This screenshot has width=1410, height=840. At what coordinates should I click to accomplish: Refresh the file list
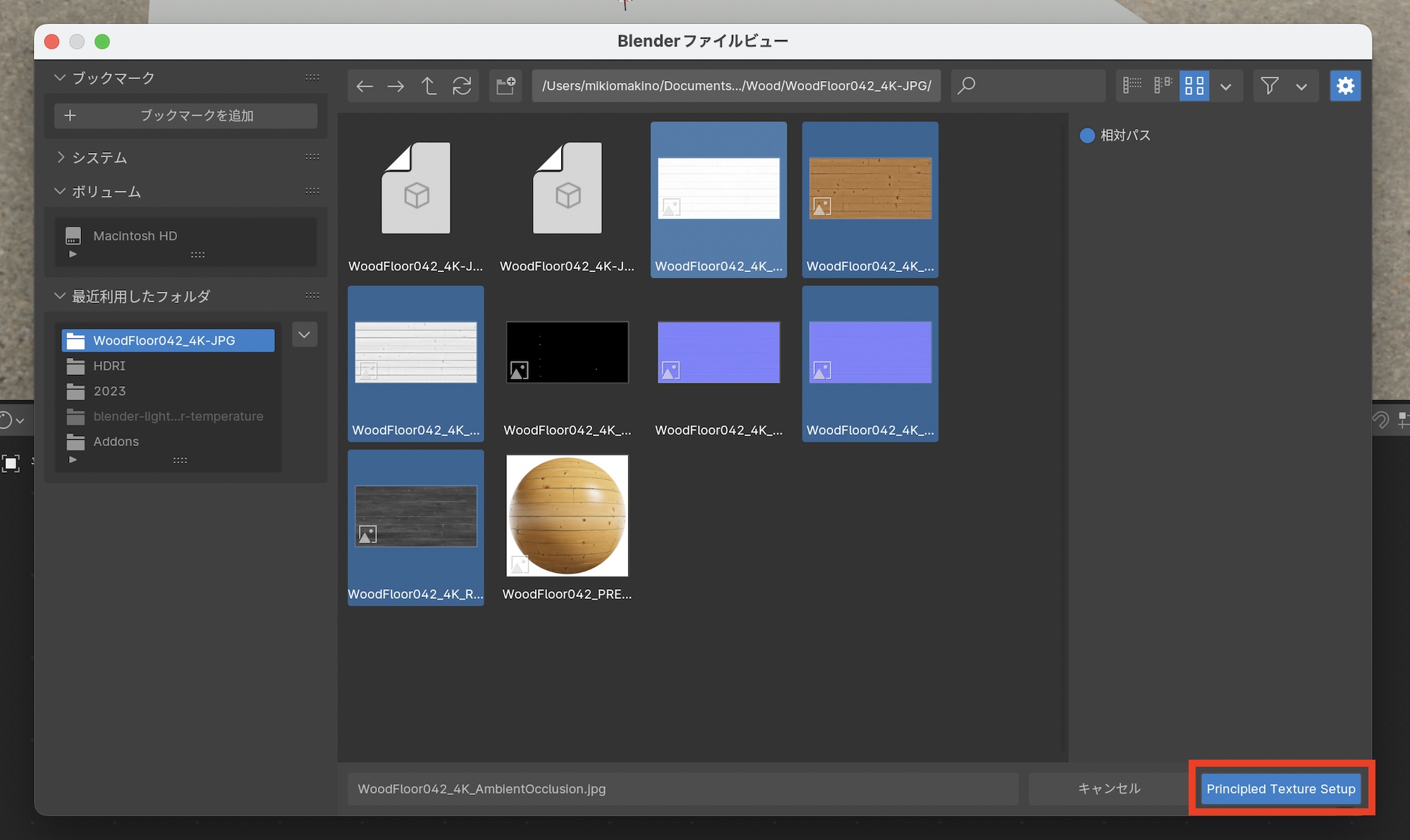tap(462, 86)
